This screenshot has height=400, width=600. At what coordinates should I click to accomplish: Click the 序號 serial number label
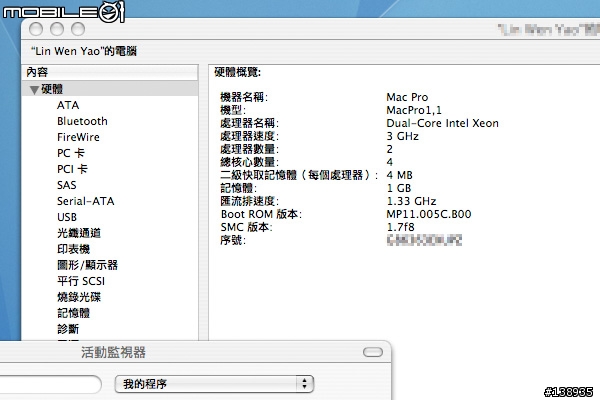233,240
